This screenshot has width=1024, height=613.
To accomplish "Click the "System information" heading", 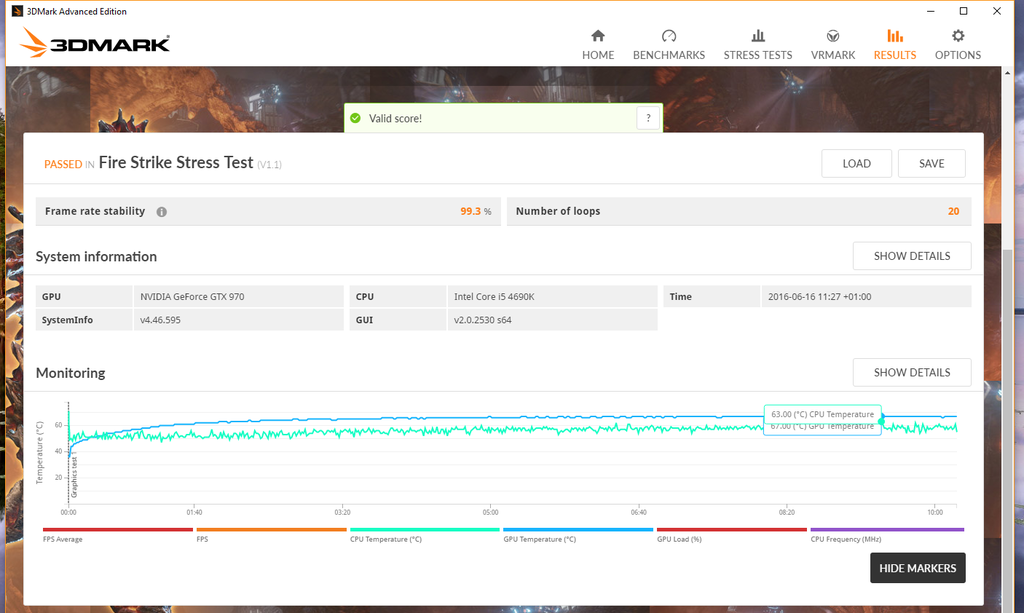I will [96, 257].
